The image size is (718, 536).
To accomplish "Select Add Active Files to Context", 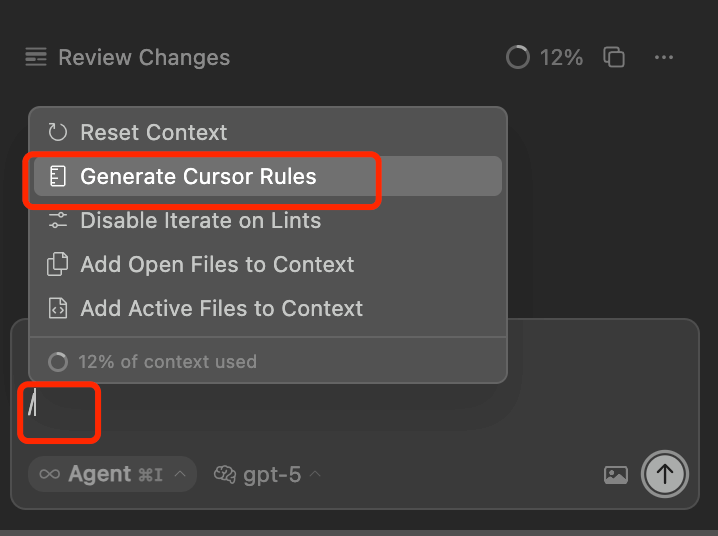I will coord(268,308).
